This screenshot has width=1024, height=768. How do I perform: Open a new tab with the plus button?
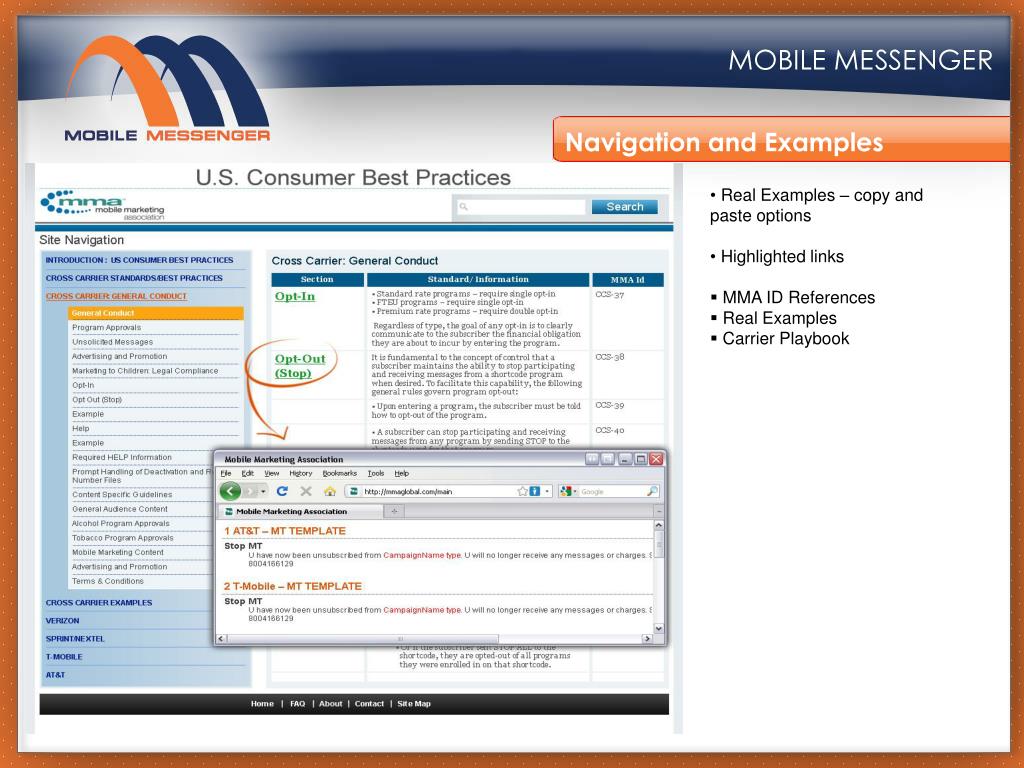click(x=394, y=511)
